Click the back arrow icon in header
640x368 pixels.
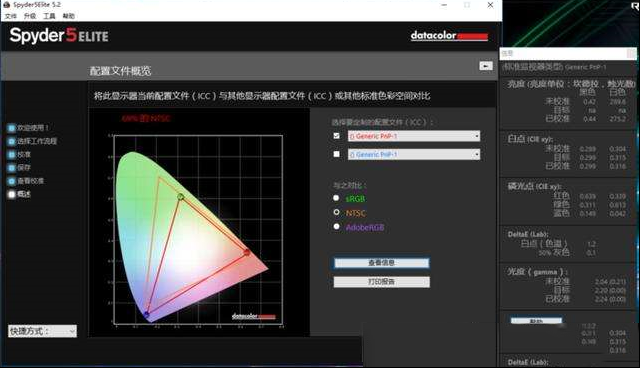pos(486,66)
